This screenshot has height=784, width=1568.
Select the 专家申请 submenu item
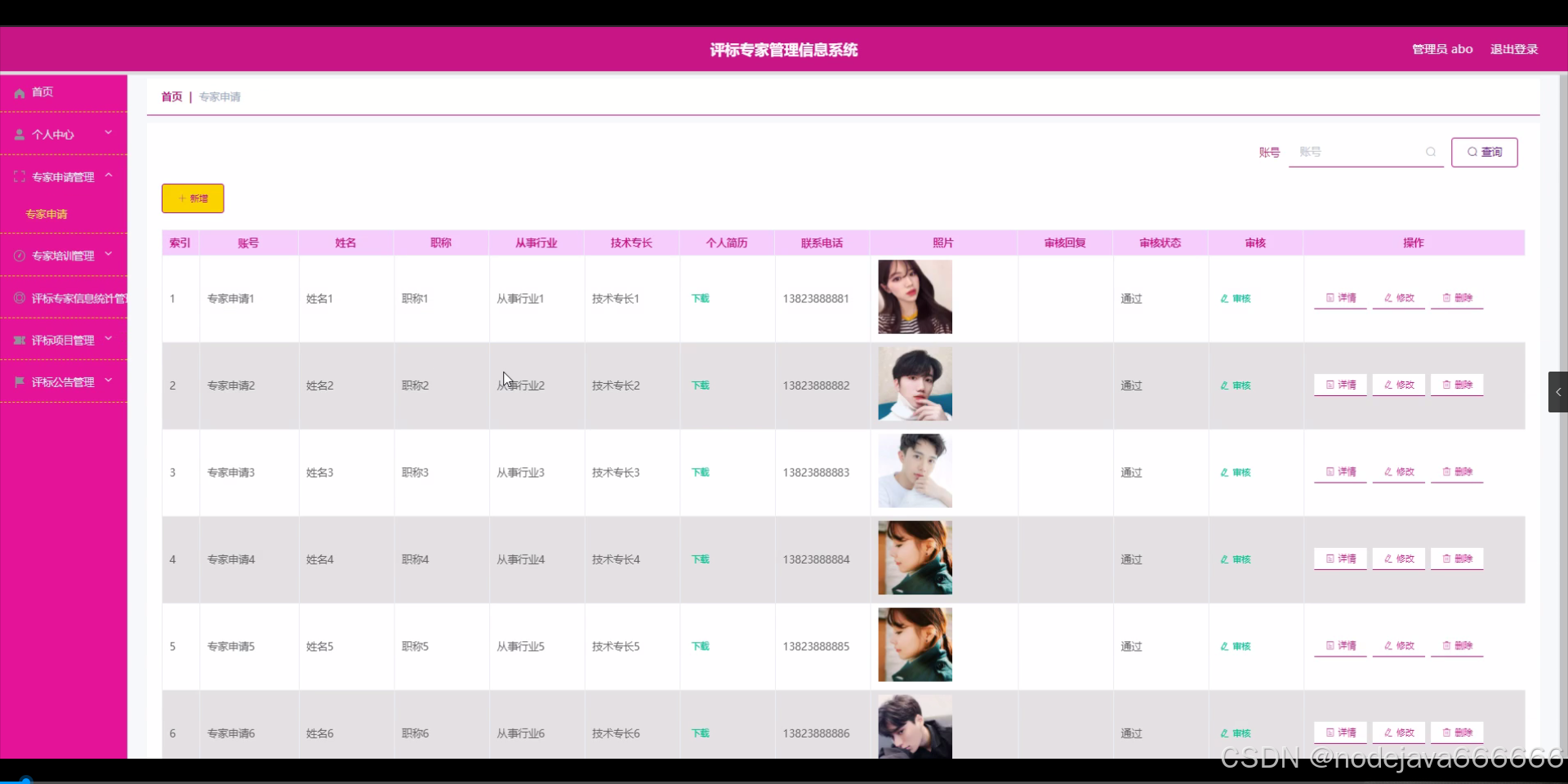coord(47,214)
